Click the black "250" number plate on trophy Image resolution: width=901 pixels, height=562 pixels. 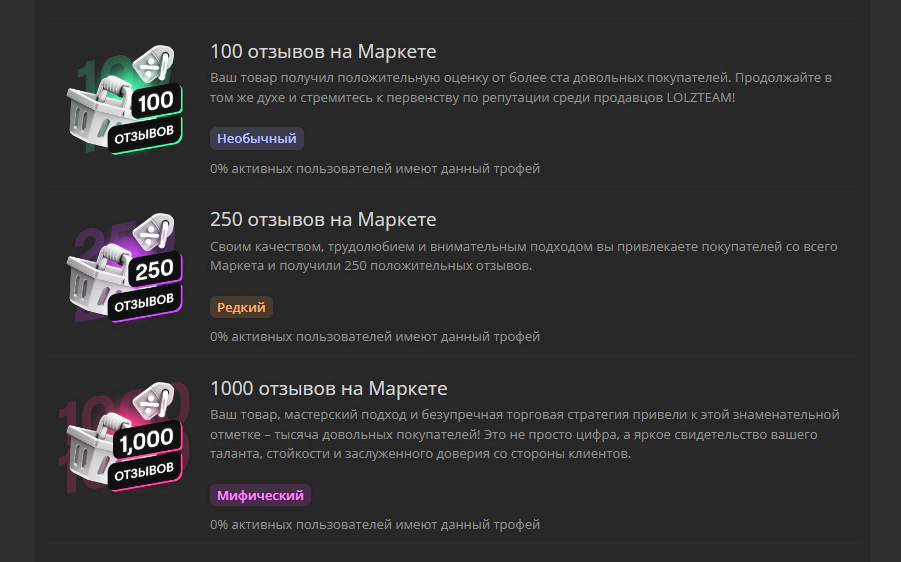tap(154, 268)
